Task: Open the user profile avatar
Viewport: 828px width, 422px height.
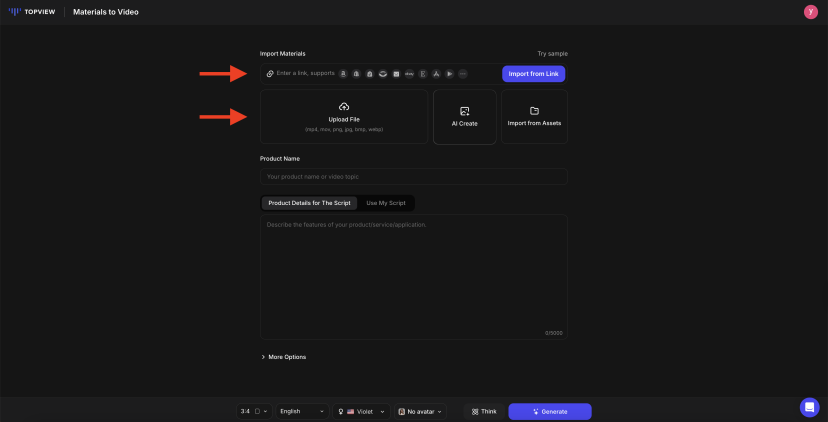Action: pyautogui.click(x=810, y=12)
